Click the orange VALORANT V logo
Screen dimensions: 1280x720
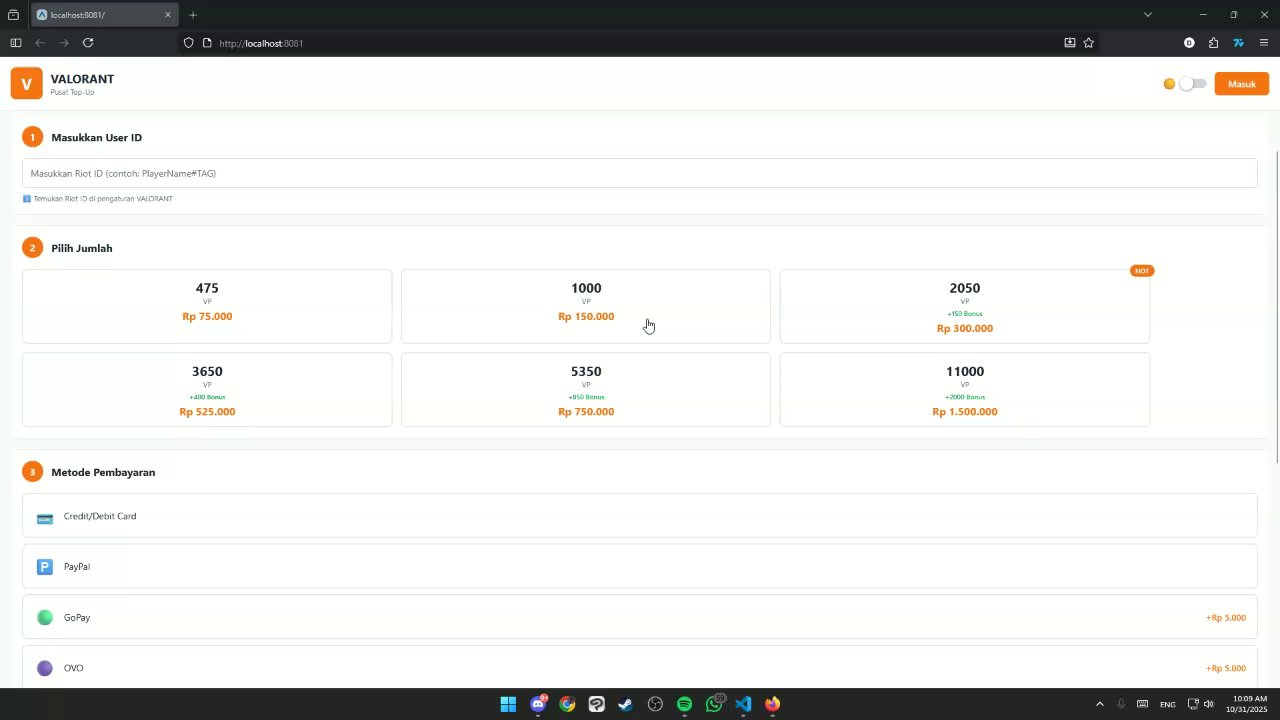27,84
